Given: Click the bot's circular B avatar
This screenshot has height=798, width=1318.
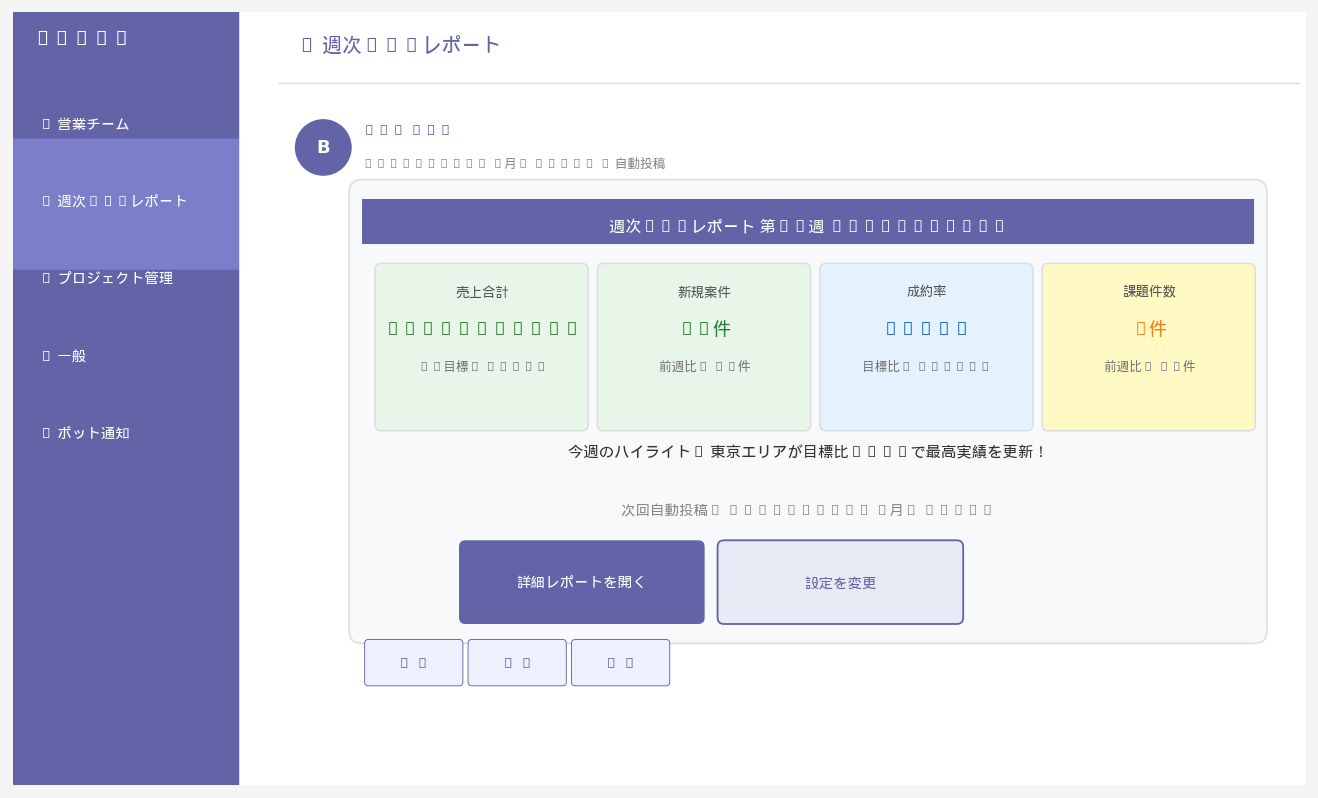Looking at the screenshot, I should click(323, 147).
